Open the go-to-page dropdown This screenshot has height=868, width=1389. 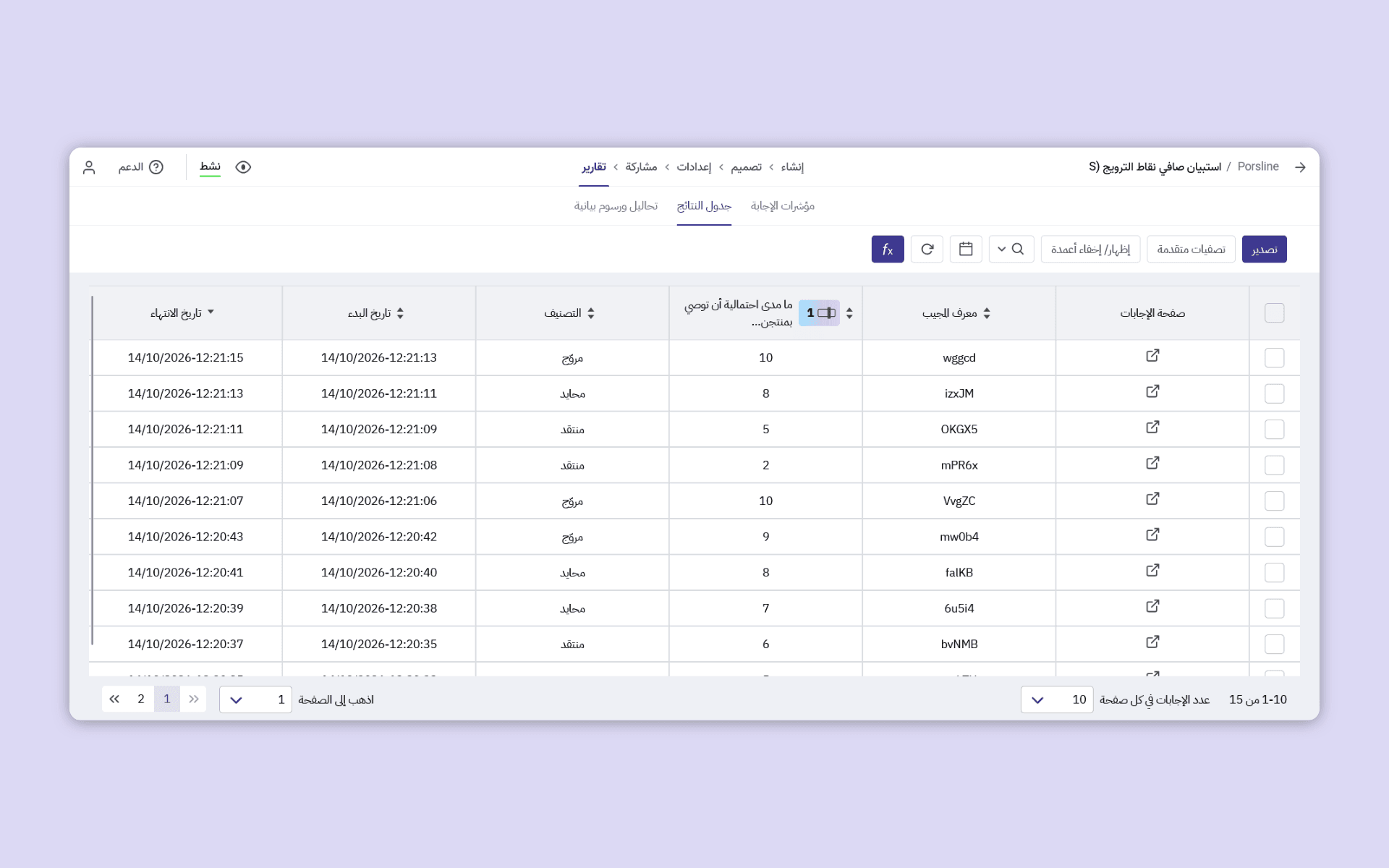pos(255,699)
